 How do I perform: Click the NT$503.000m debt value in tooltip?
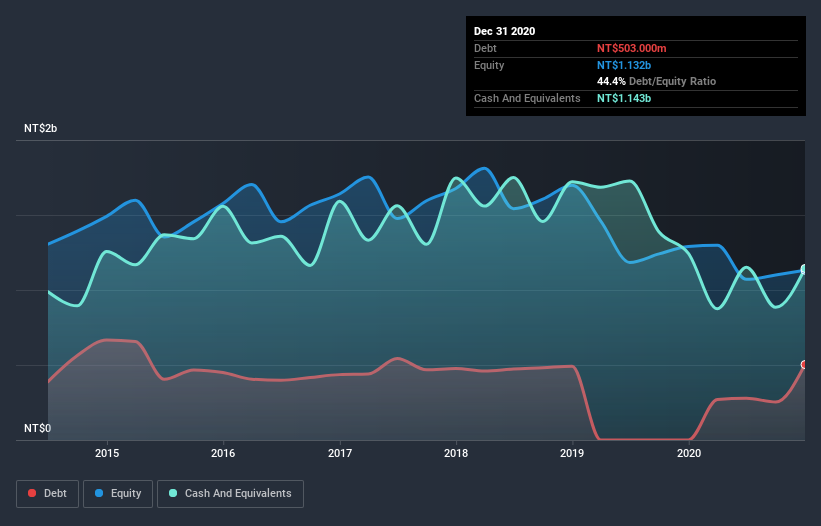(x=631, y=48)
